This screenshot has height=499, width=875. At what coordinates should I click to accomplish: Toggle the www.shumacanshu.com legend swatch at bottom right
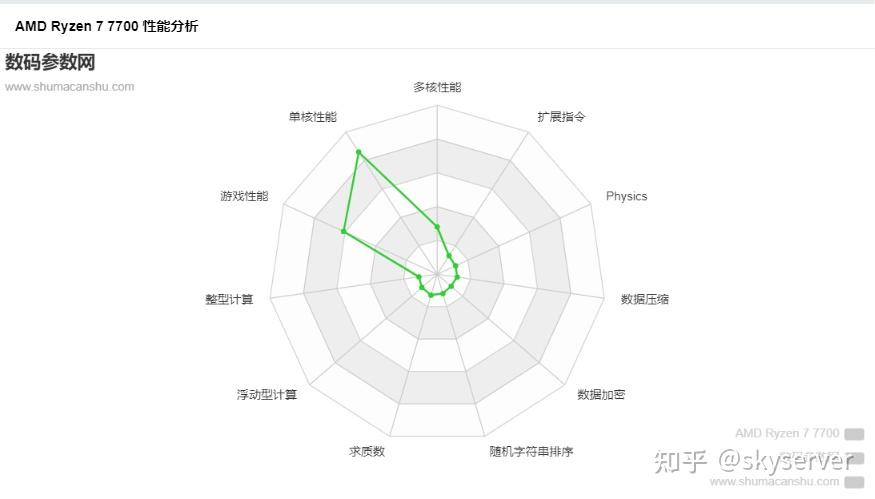[x=854, y=482]
